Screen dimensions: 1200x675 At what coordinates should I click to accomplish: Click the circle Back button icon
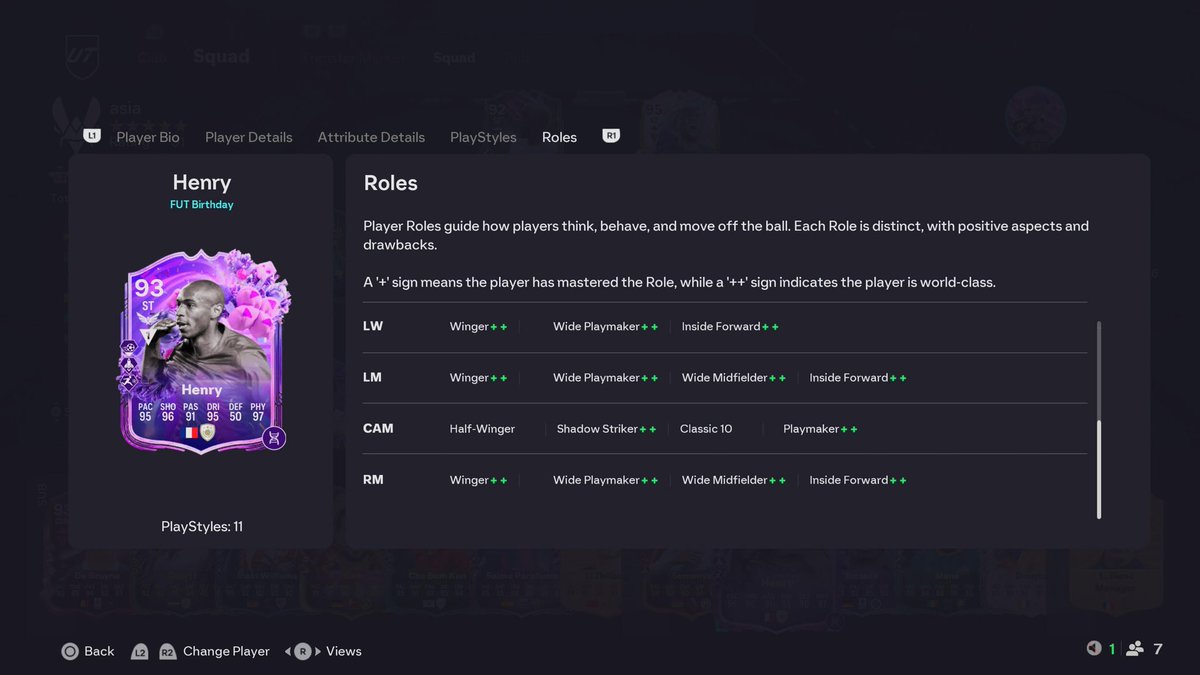pos(70,651)
